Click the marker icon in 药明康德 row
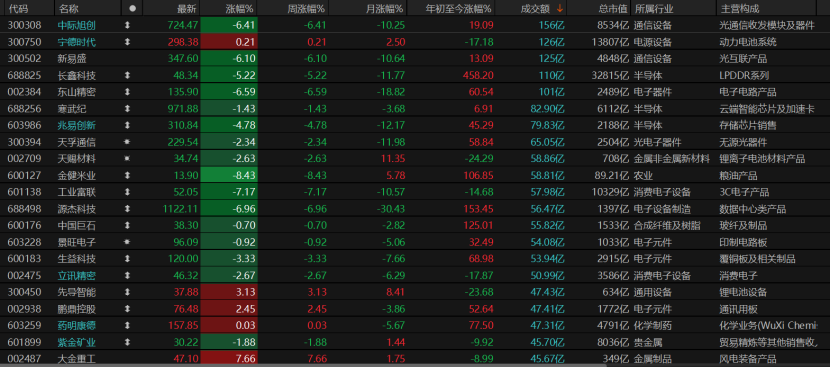Screen dimensions: 830x367 click(x=127, y=326)
